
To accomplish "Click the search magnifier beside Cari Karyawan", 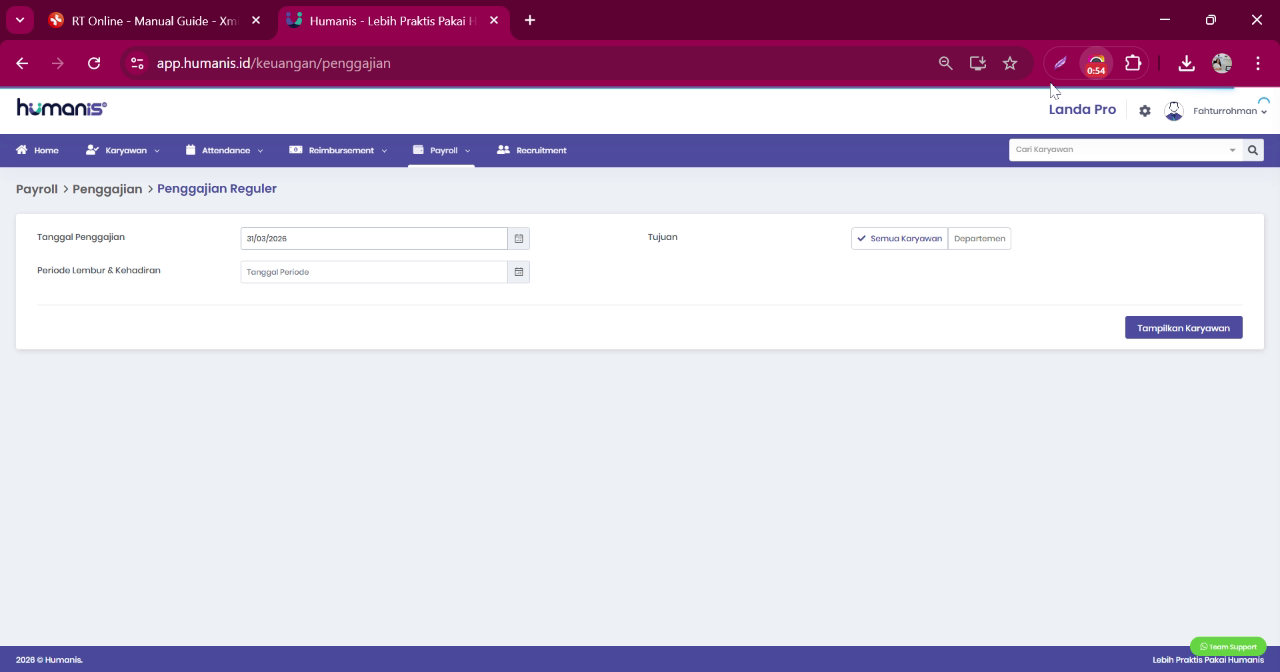I will click(x=1252, y=150).
